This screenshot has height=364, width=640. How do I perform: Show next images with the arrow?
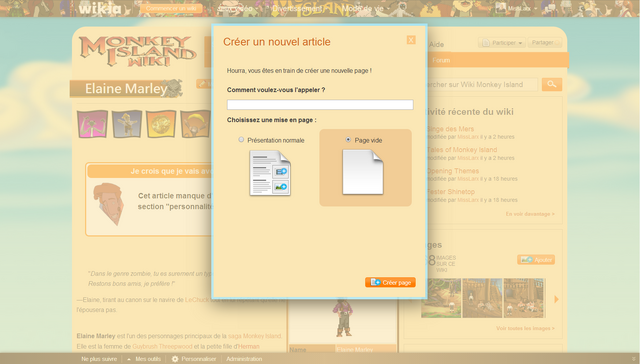tap(556, 299)
